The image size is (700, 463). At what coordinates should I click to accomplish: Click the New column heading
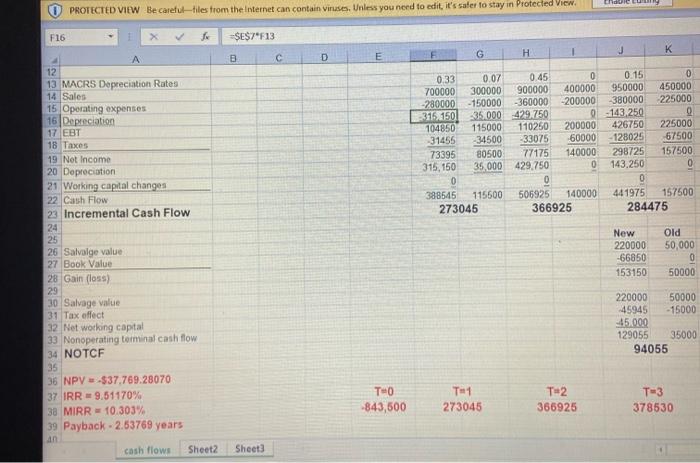click(624, 234)
